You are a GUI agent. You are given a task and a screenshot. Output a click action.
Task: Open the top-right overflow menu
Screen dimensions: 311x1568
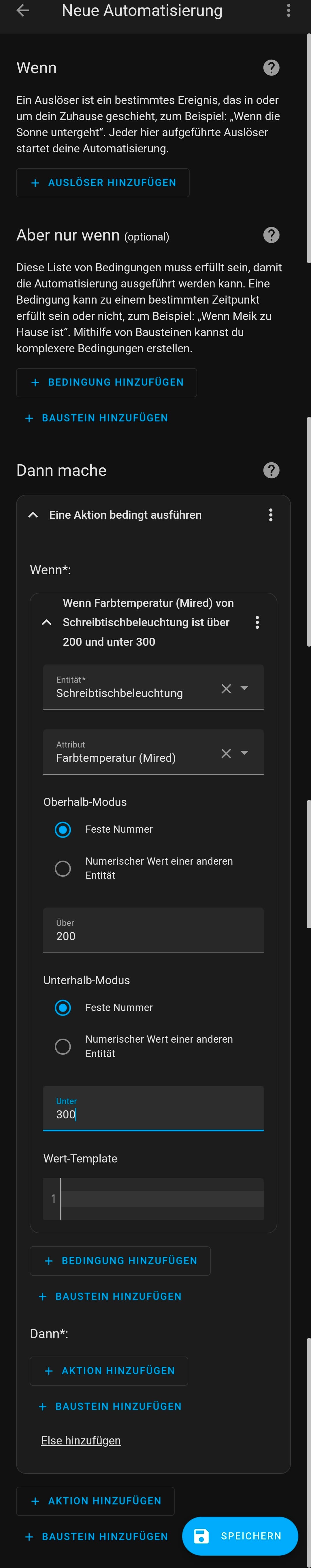tap(289, 10)
